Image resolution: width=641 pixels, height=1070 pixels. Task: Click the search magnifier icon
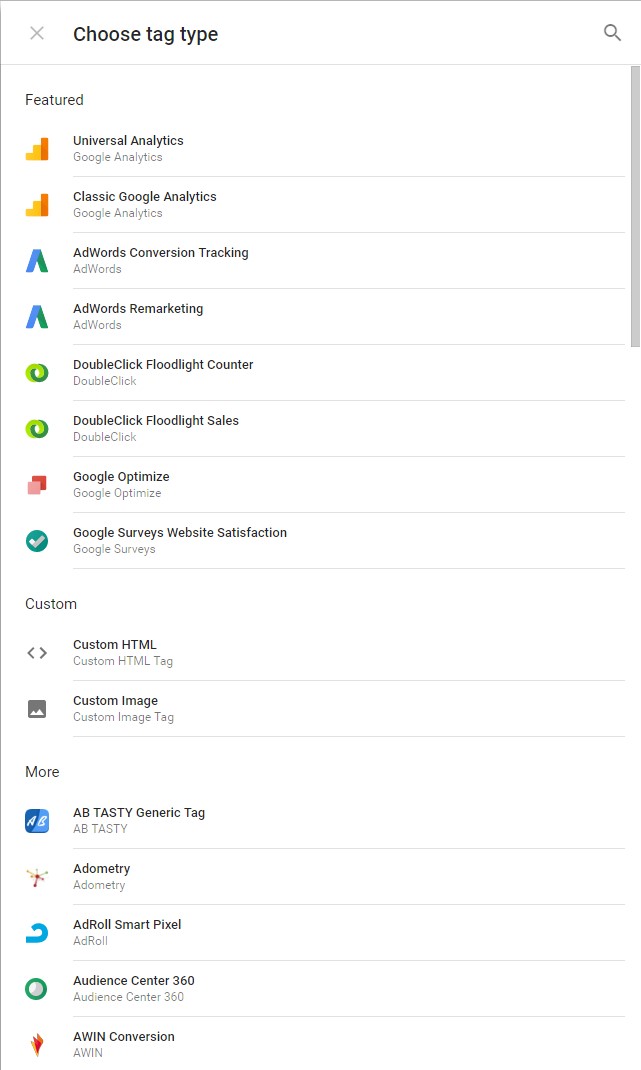click(612, 33)
